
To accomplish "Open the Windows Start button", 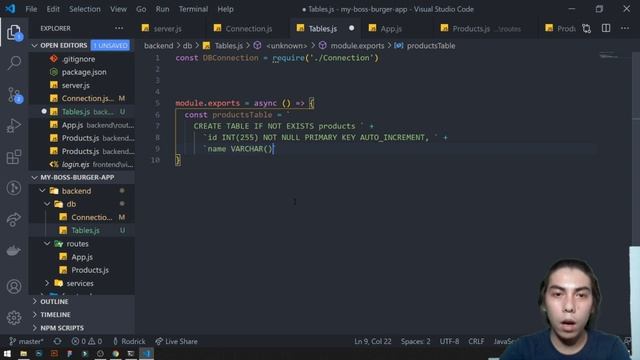I will click(7, 353).
